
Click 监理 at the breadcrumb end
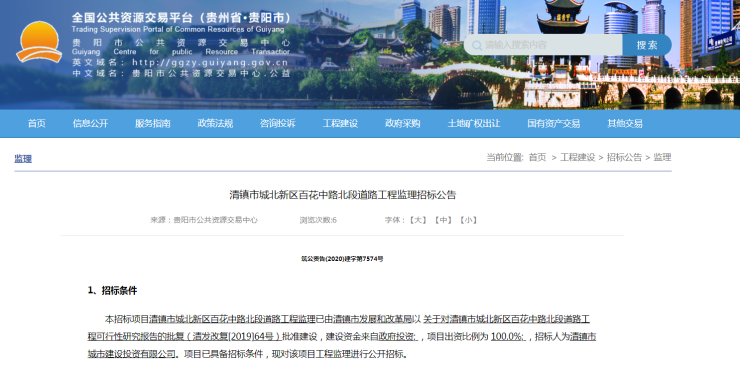[662, 158]
